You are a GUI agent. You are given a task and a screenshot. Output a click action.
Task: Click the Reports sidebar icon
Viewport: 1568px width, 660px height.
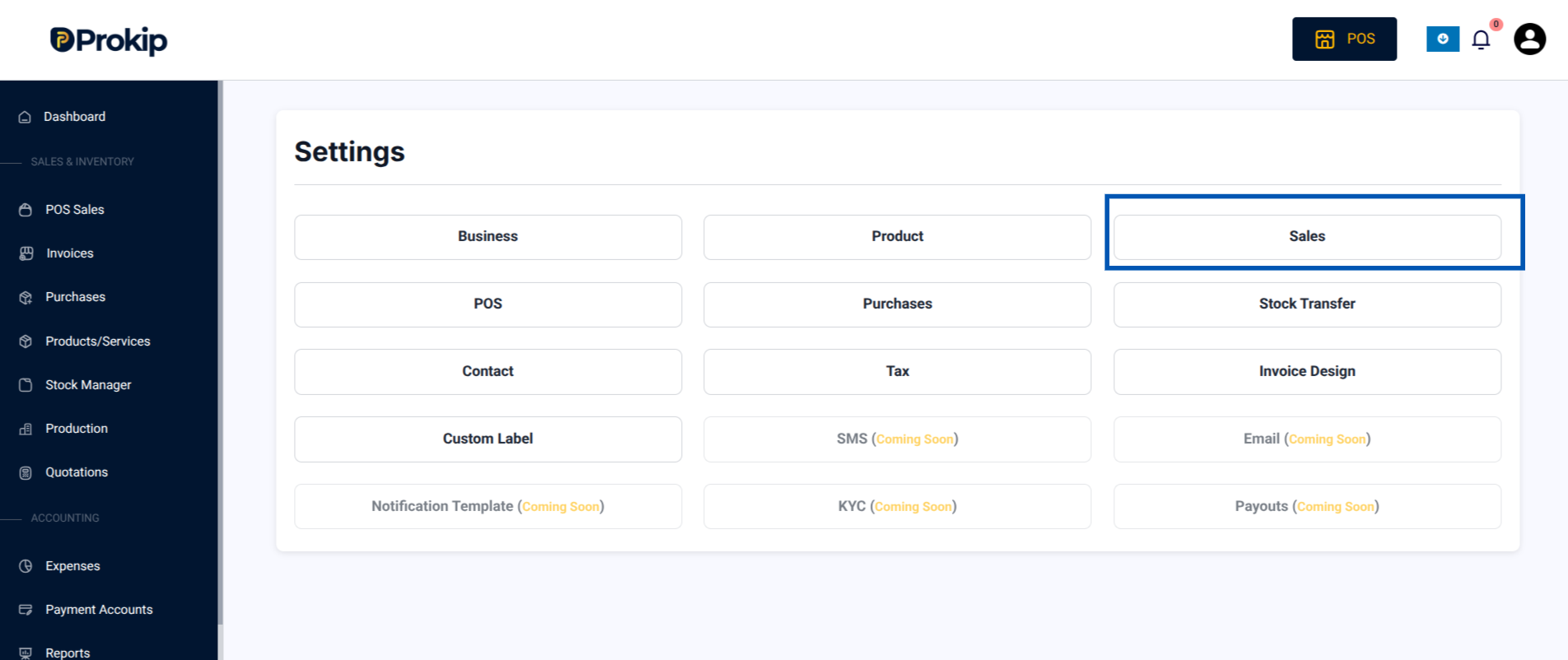pyautogui.click(x=26, y=653)
